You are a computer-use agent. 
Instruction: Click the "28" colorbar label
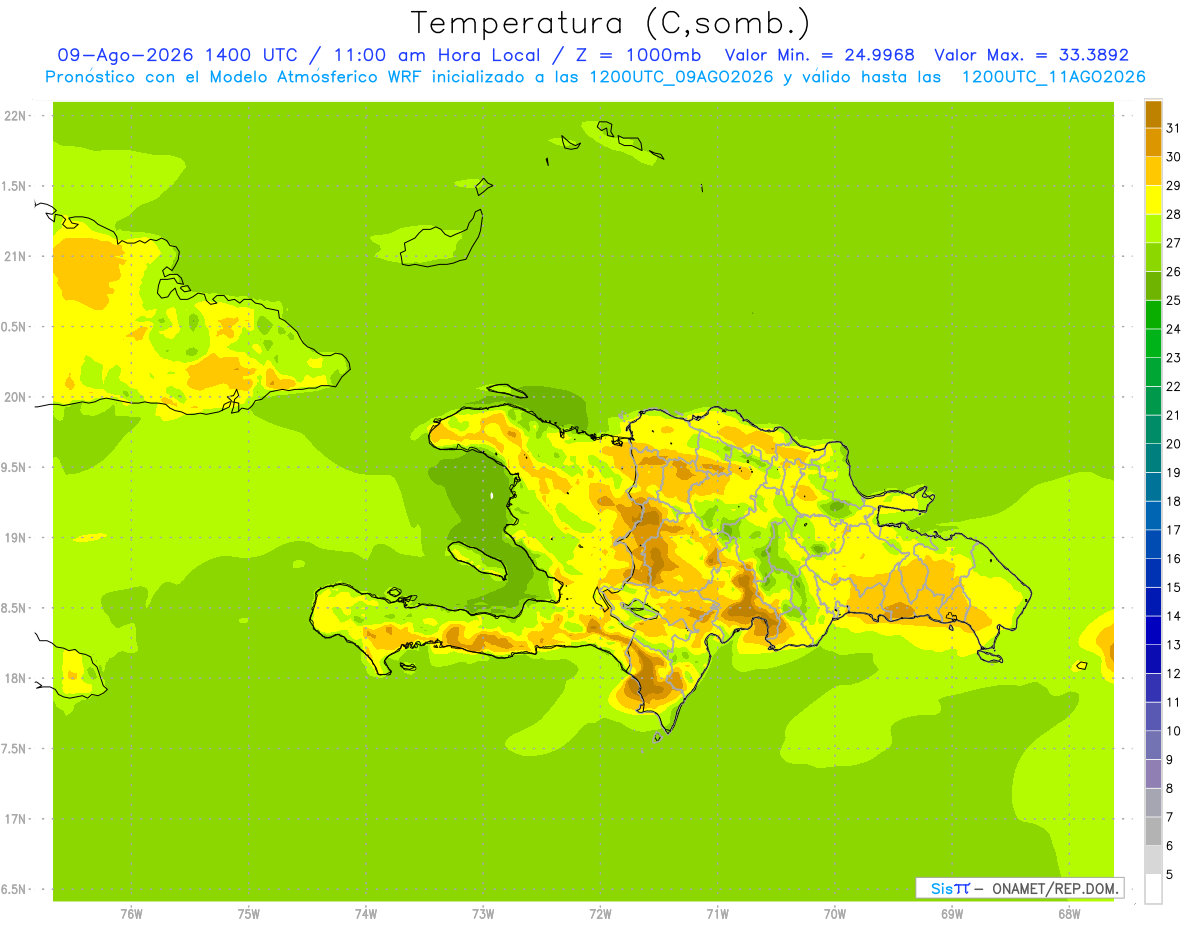(1173, 214)
